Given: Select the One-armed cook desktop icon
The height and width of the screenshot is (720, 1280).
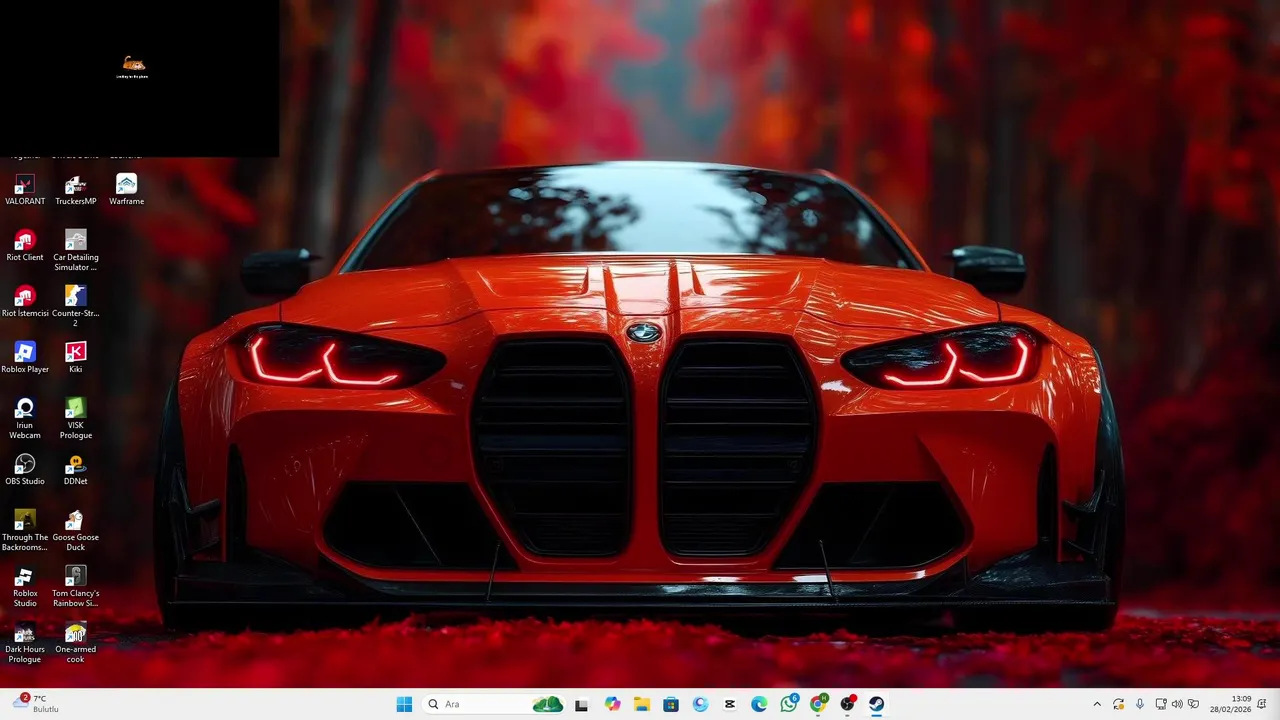Looking at the screenshot, I should click(x=75, y=642).
